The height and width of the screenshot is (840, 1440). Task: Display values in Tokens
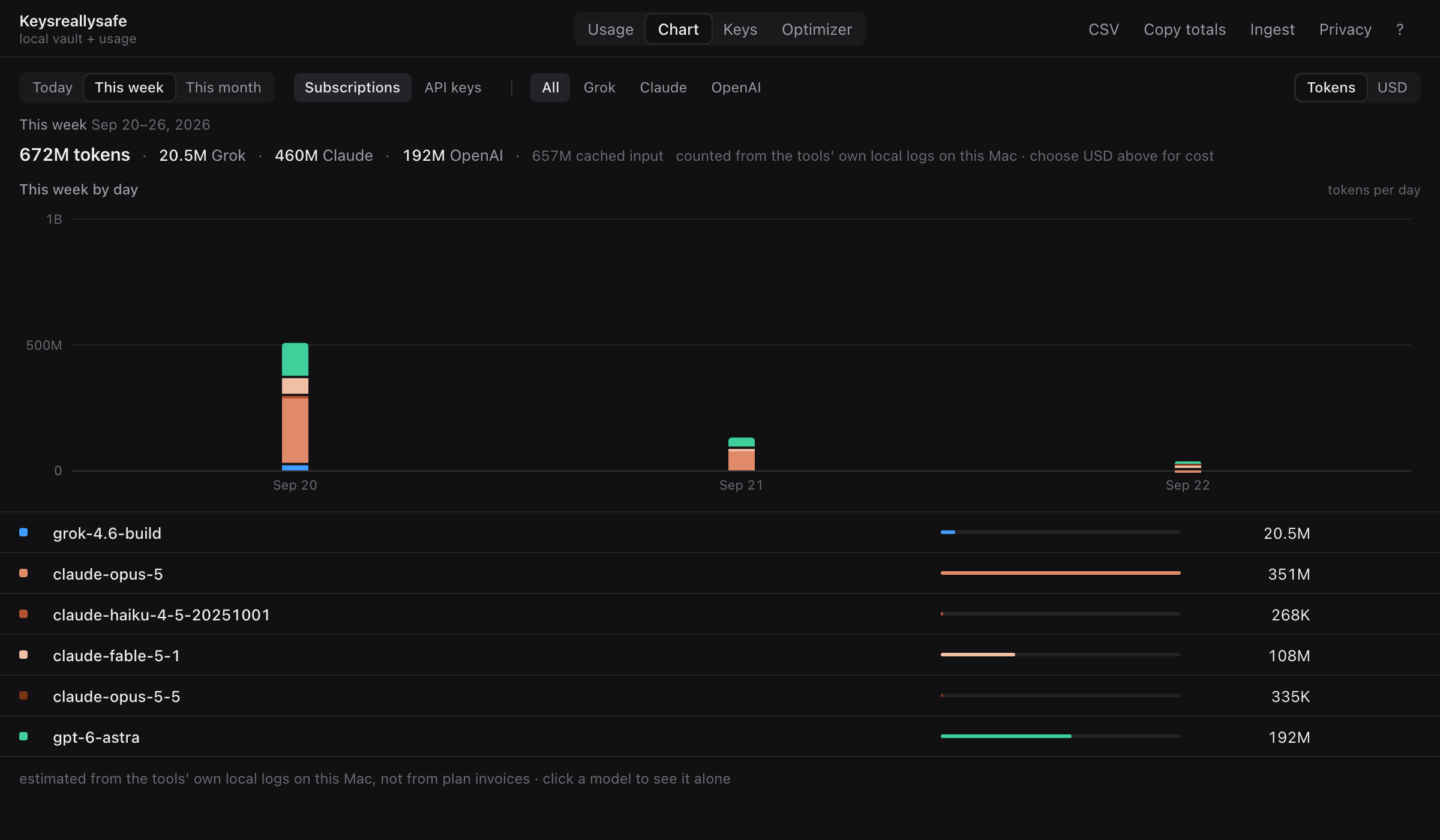pos(1331,88)
